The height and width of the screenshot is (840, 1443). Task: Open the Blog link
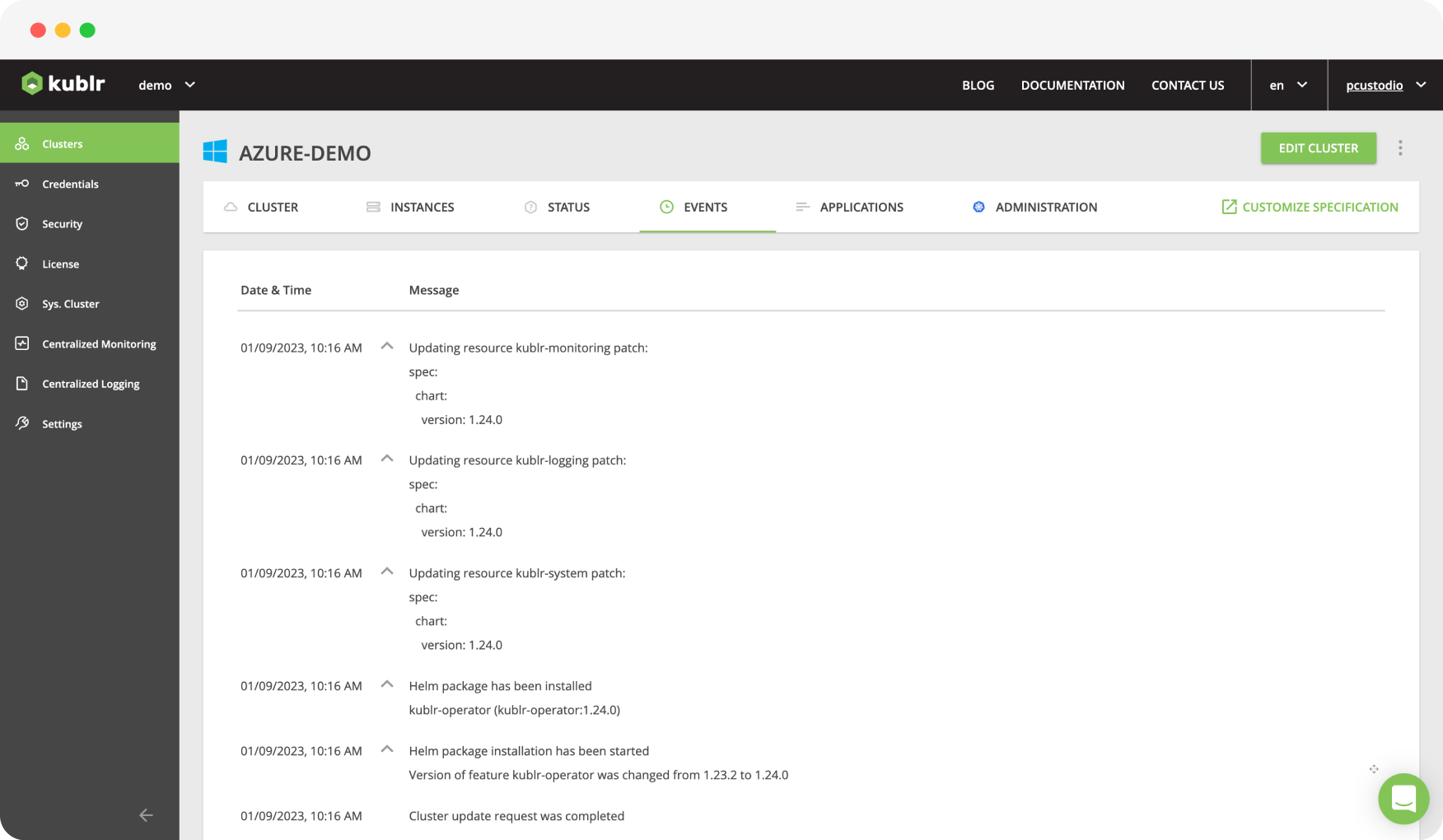(x=978, y=85)
